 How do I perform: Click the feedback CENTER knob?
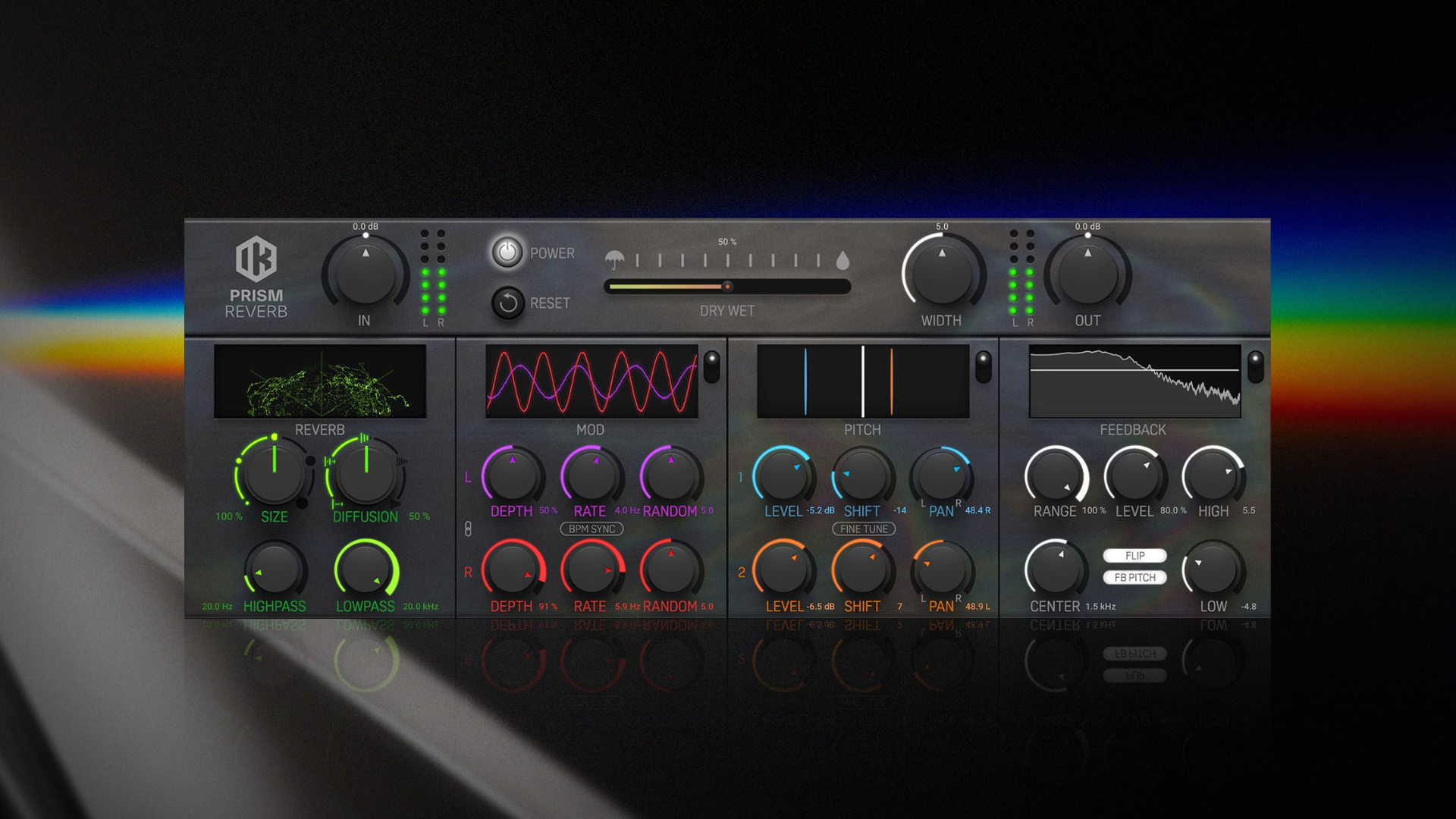(x=1056, y=569)
